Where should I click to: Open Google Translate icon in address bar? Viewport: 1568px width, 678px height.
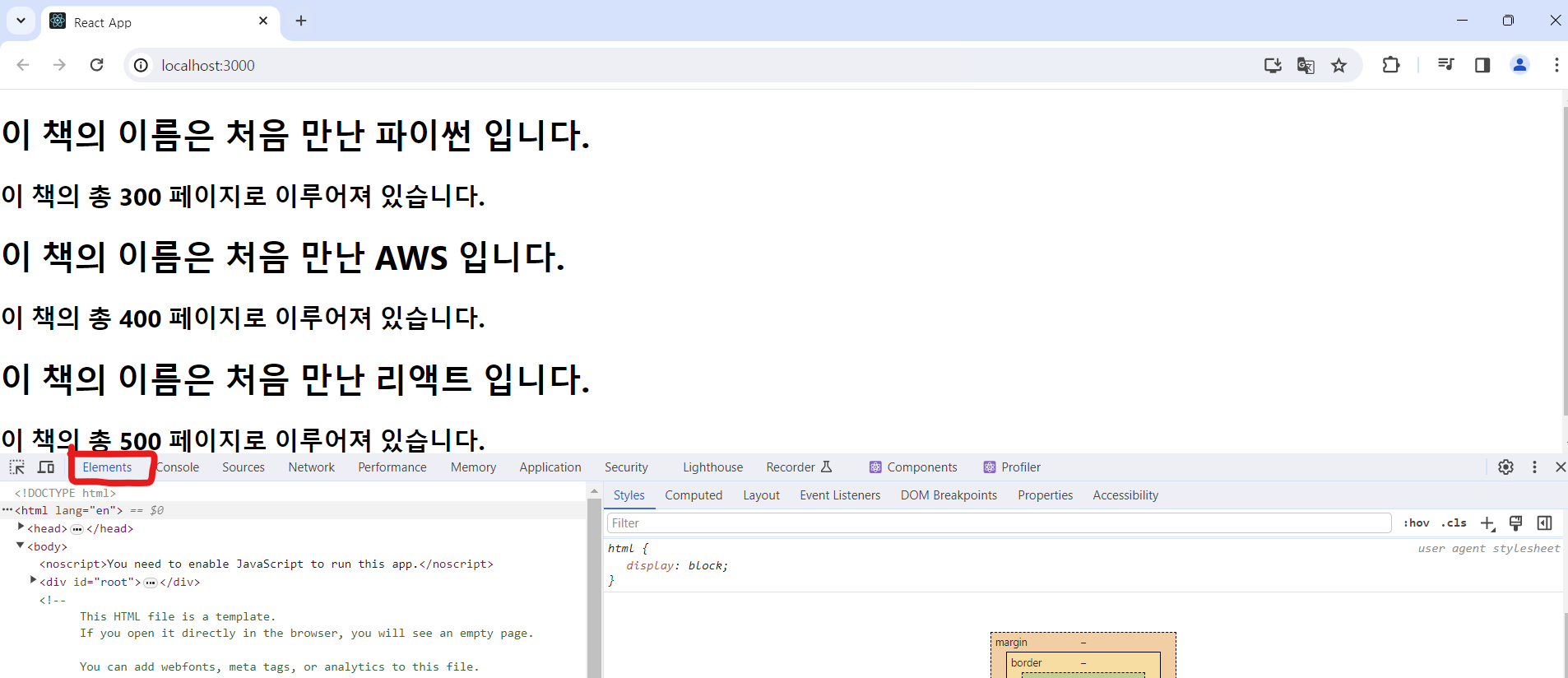click(1306, 65)
